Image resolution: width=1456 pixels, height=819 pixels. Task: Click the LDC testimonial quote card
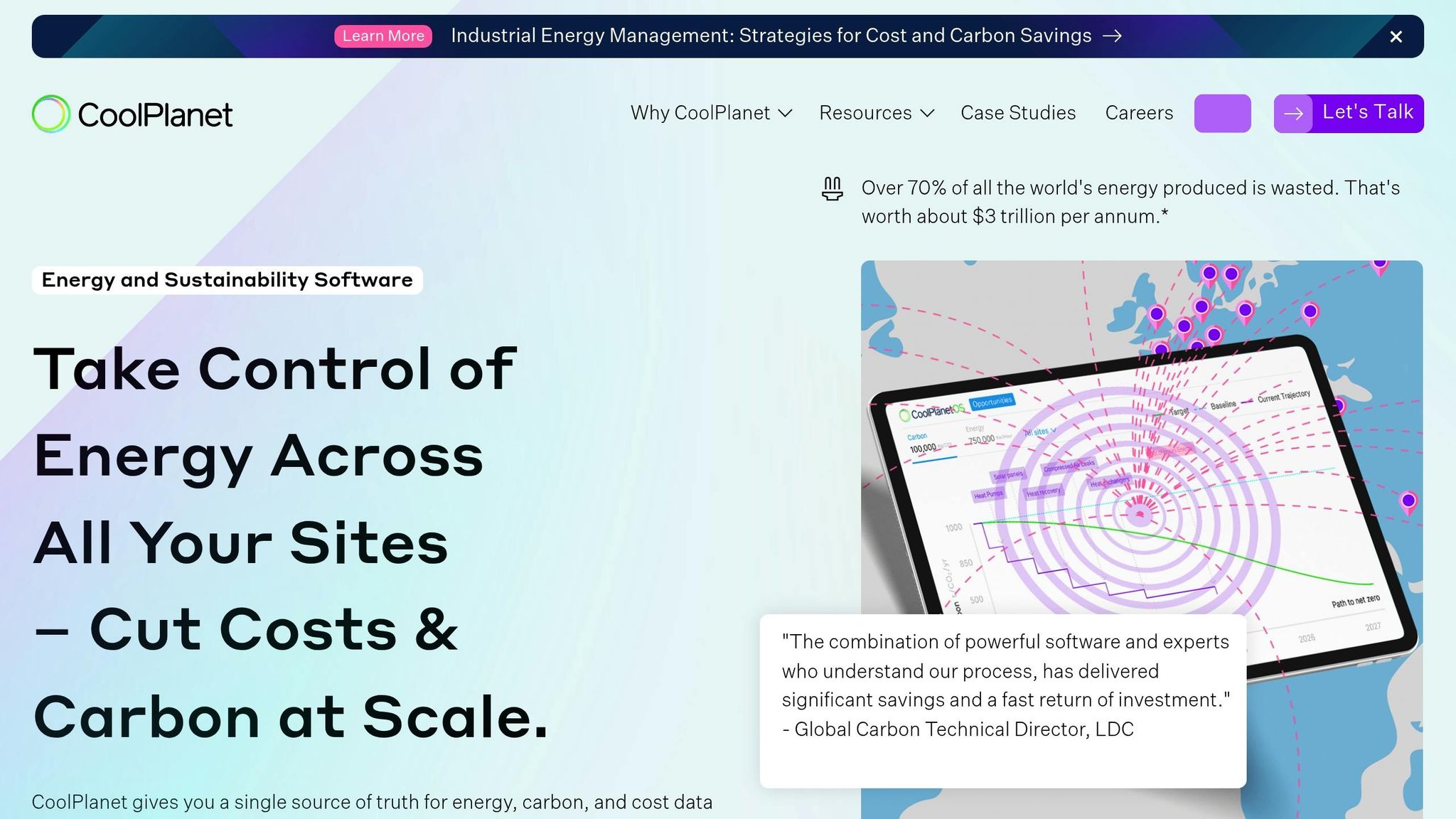[x=1002, y=700]
